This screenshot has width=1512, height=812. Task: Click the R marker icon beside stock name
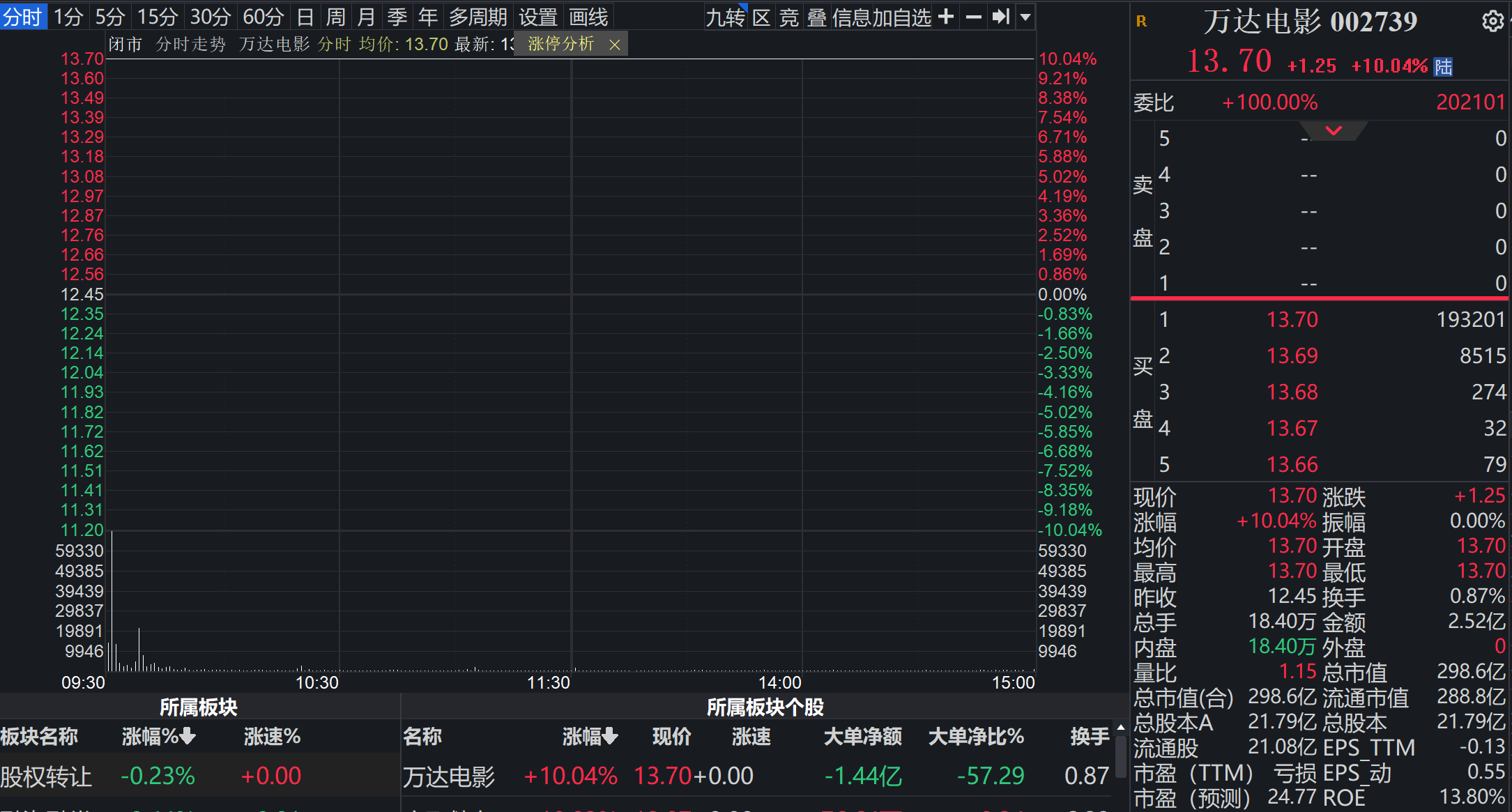[1141, 22]
